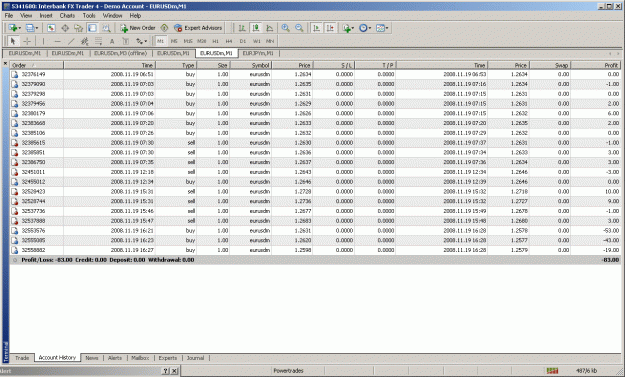Sort by the Order column header

pyautogui.click(x=37, y=65)
